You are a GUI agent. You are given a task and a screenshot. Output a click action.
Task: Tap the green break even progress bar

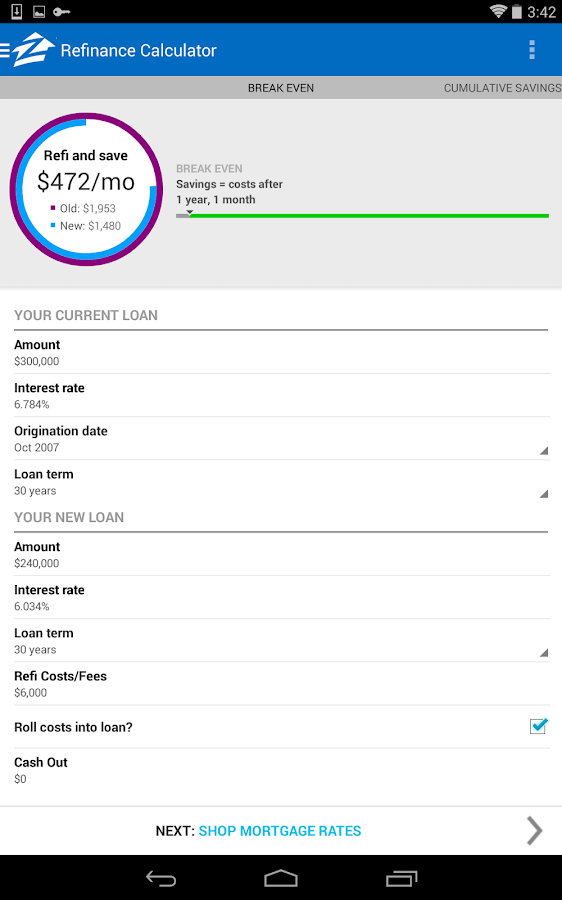click(369, 216)
